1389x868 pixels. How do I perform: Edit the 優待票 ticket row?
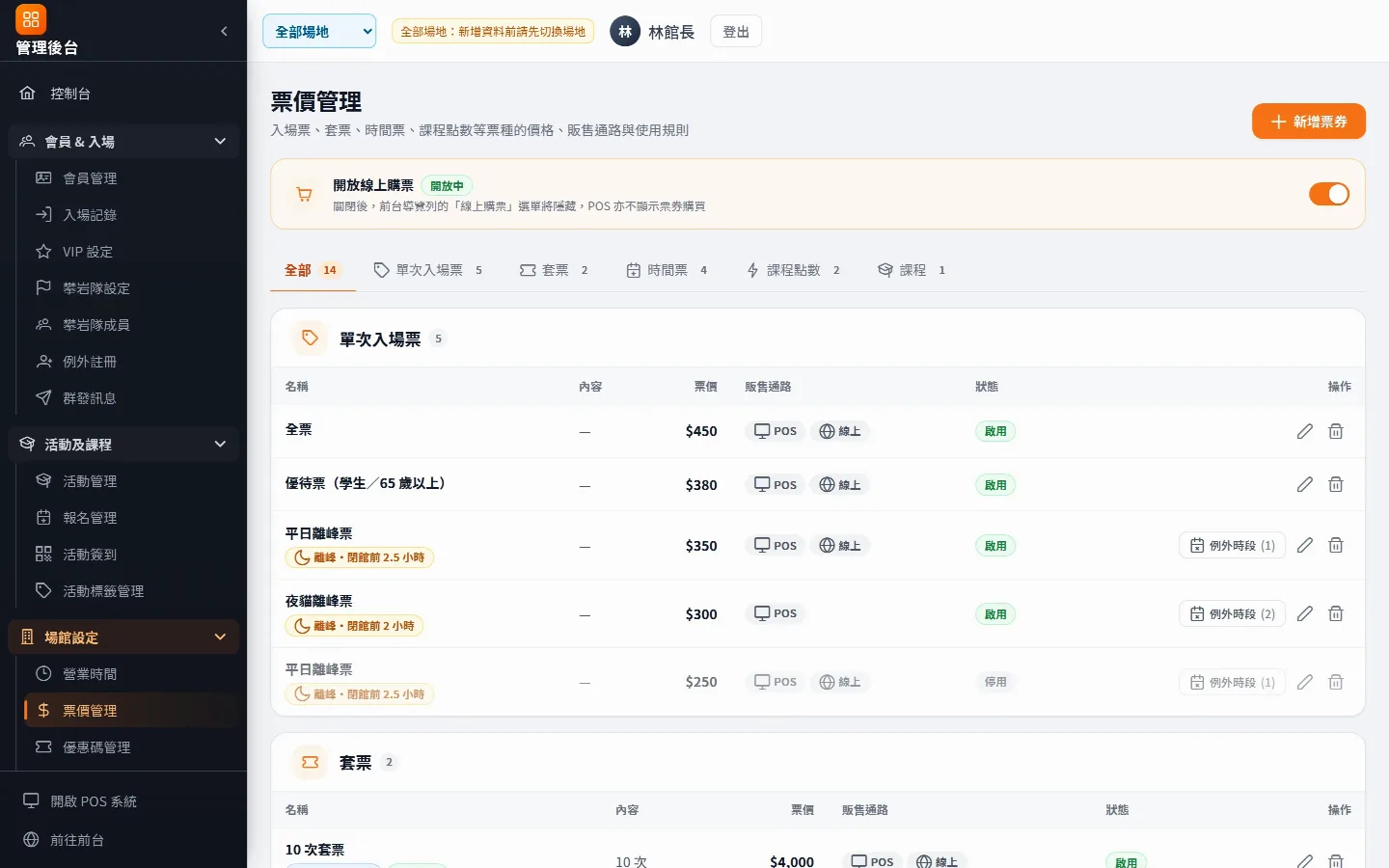coord(1305,484)
